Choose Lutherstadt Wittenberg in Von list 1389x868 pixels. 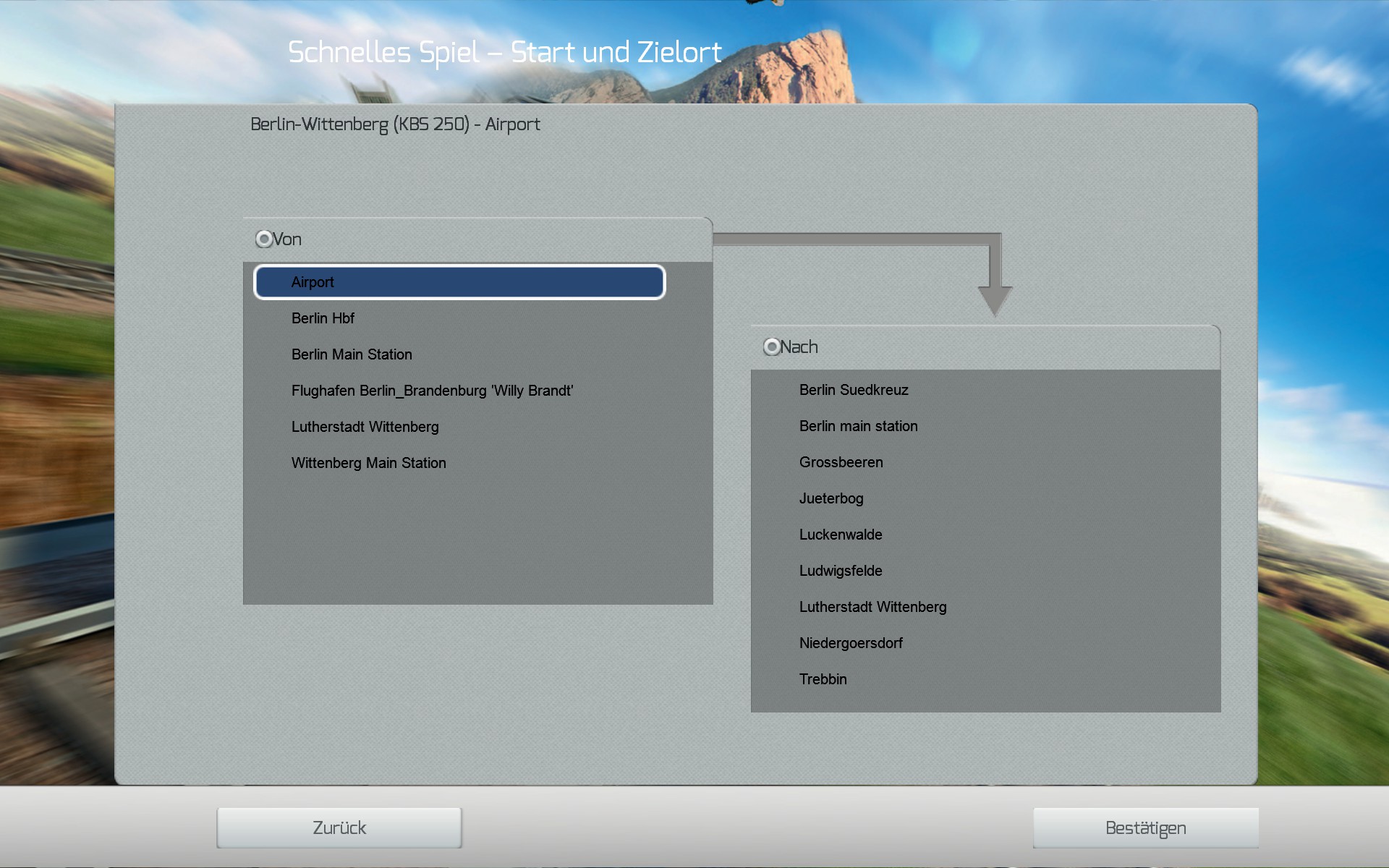(x=365, y=427)
